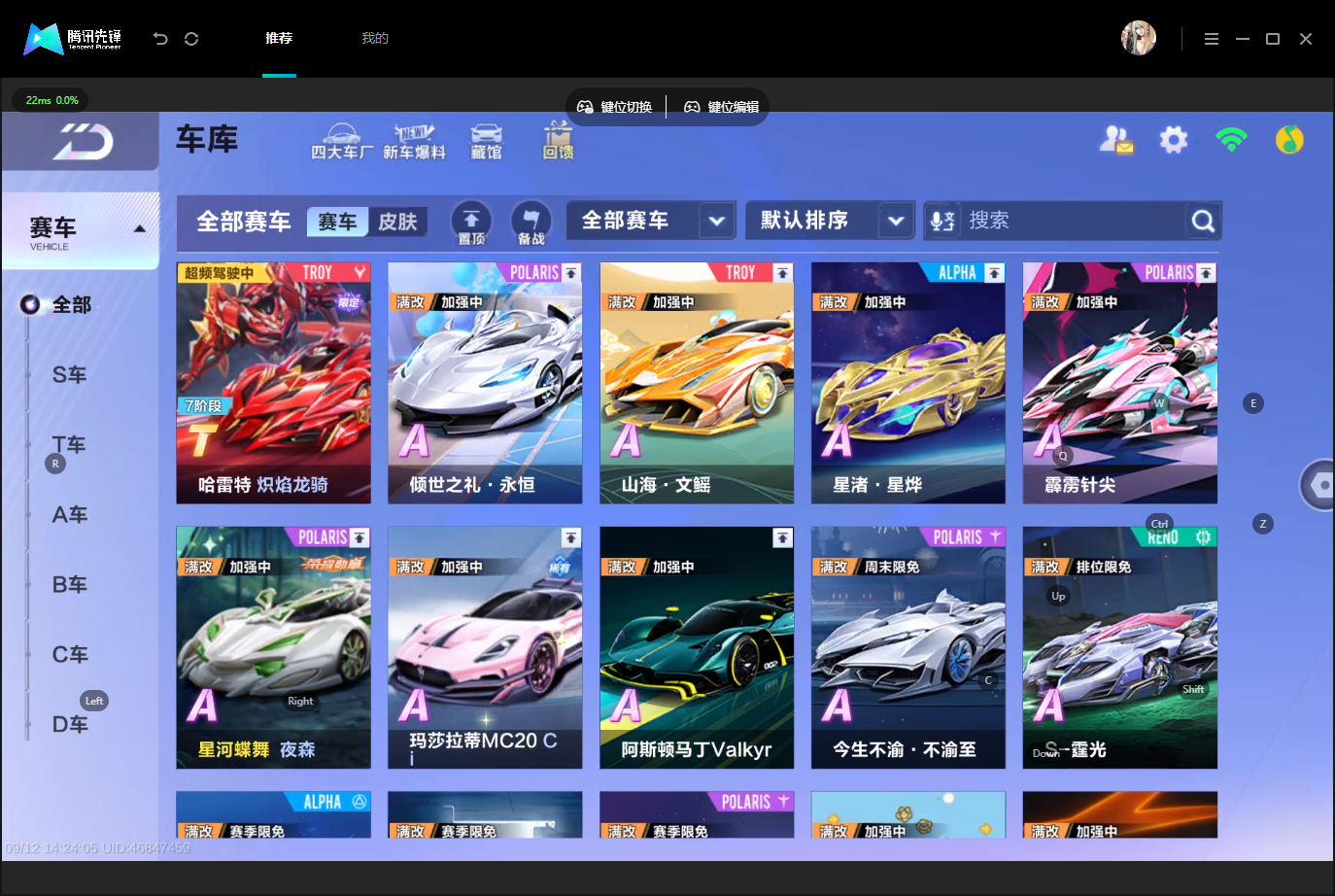
Task: Open the 星河蝶舞 夜森 car card
Action: point(273,647)
